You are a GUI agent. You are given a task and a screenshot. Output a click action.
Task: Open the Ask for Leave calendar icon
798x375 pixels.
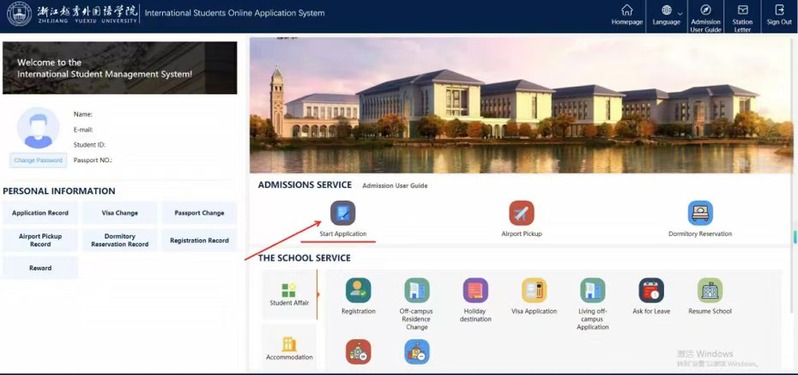pyautogui.click(x=651, y=291)
